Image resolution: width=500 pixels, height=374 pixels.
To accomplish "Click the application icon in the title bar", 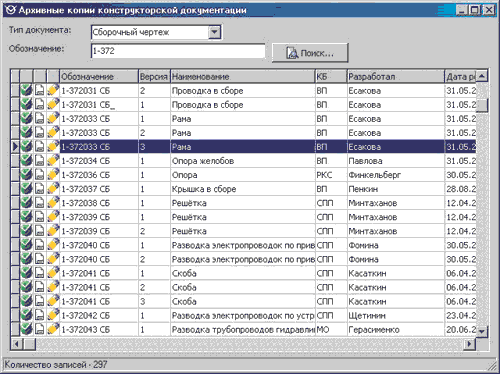I will 11,10.
